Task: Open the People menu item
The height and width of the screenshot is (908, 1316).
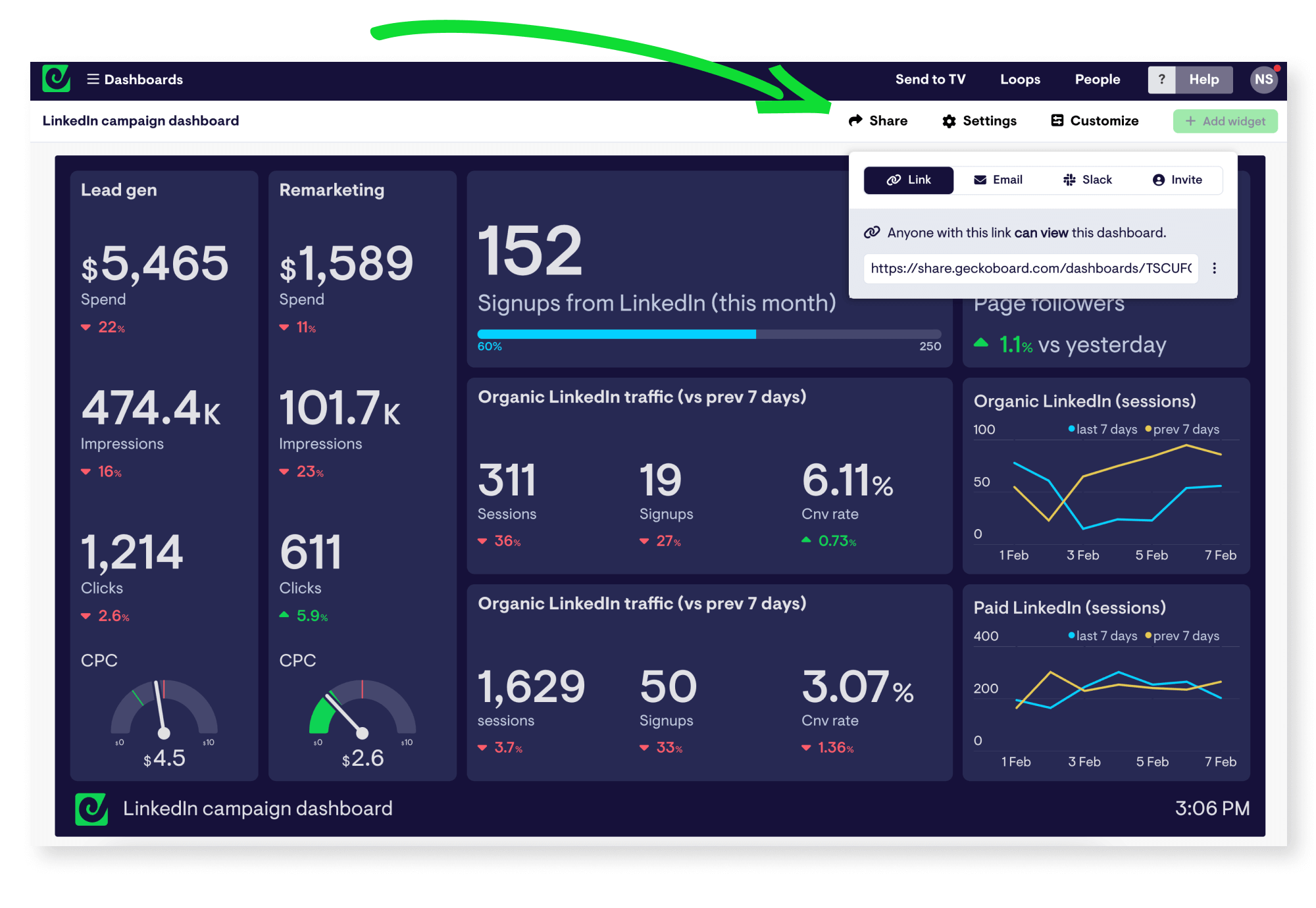Action: point(1097,79)
